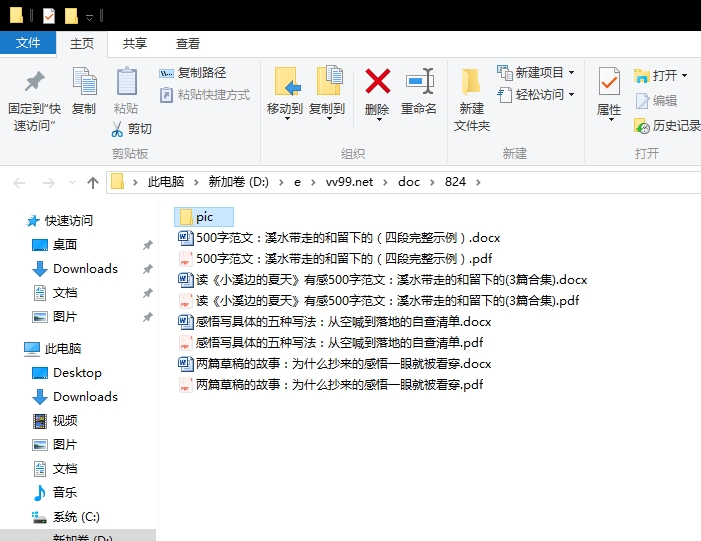The height and width of the screenshot is (541, 701).
Task: Switch to the 查看 (View) tab
Action: tap(187, 43)
